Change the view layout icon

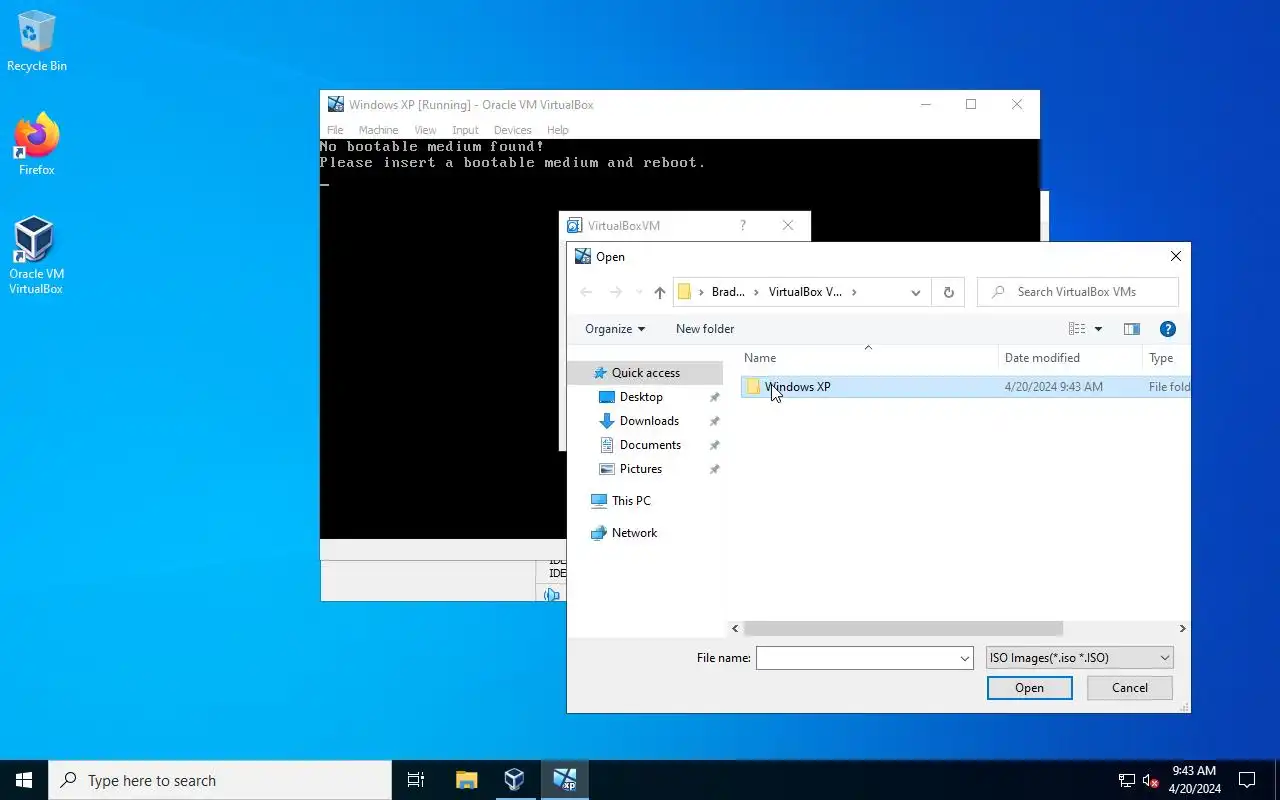point(1077,329)
